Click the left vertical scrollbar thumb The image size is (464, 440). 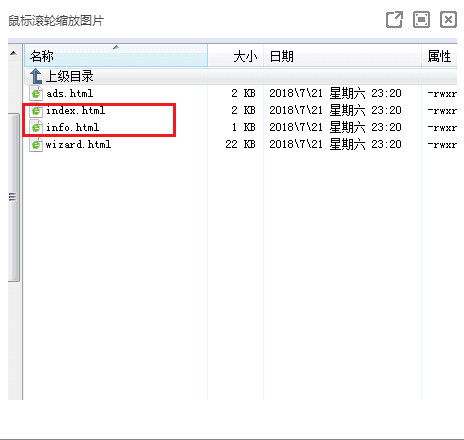tap(14, 197)
